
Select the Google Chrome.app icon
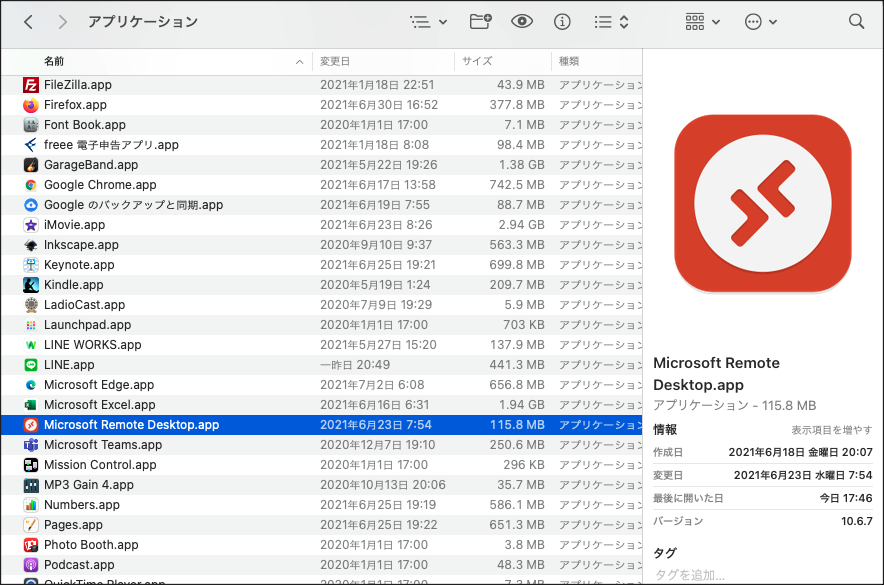[x=31, y=185]
